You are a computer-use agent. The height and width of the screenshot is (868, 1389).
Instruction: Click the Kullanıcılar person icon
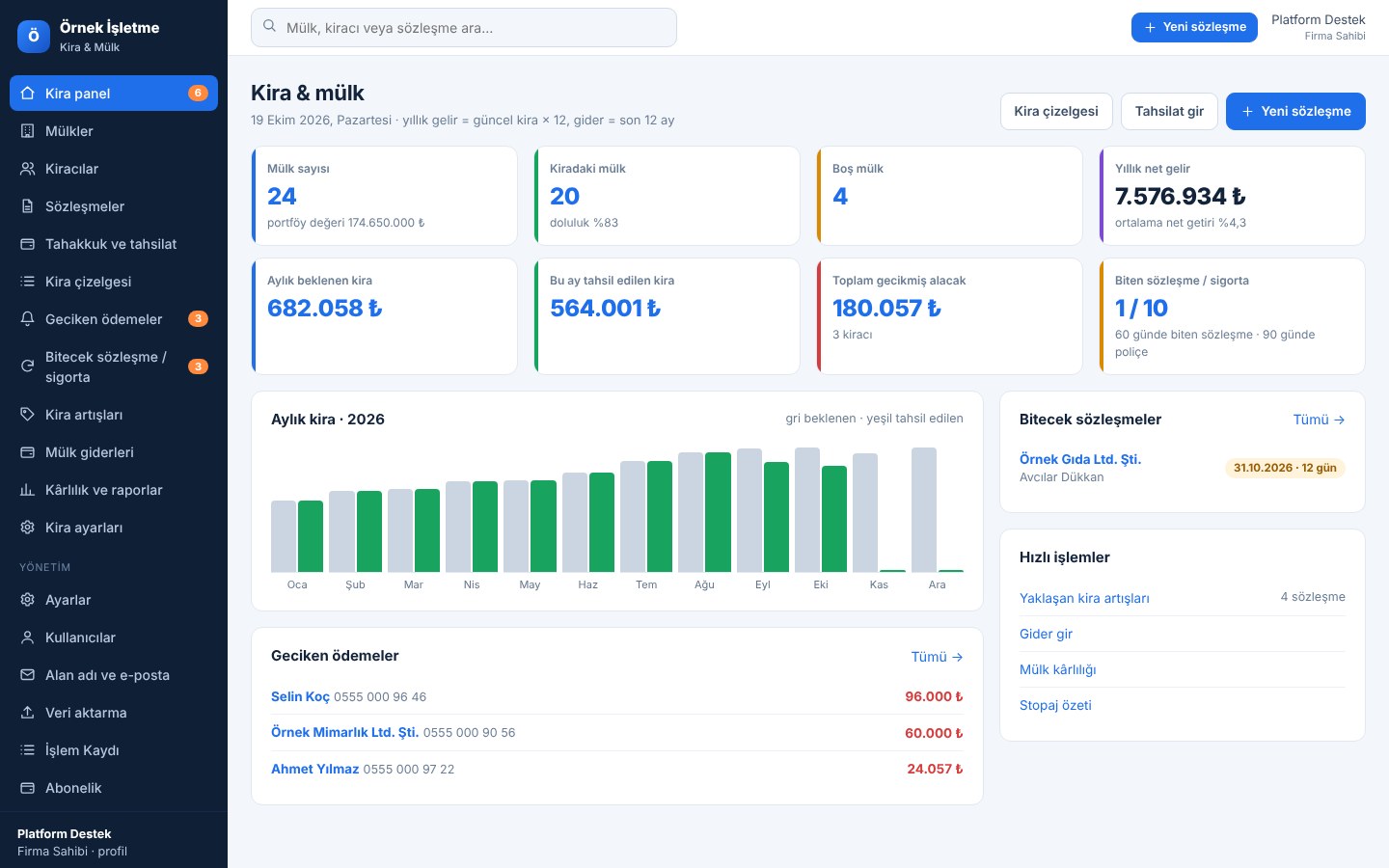pos(27,637)
